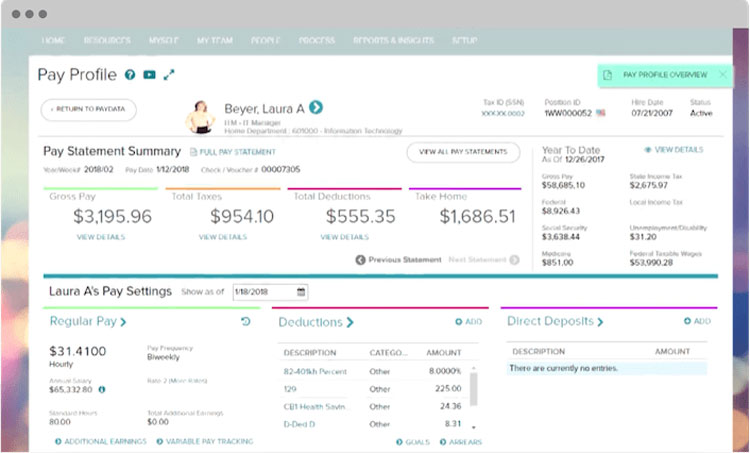Click the Active status value
The image size is (750, 453).
click(701, 113)
